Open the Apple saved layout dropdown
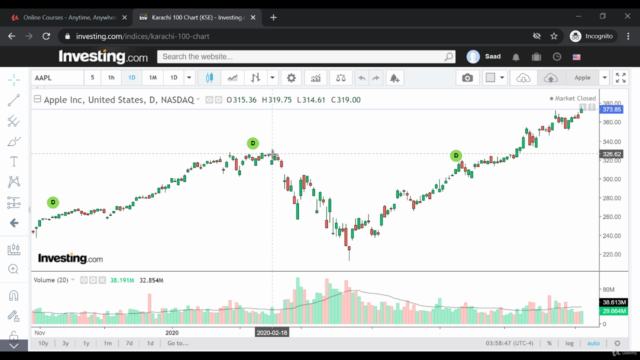The width and height of the screenshot is (640, 360). pos(604,78)
